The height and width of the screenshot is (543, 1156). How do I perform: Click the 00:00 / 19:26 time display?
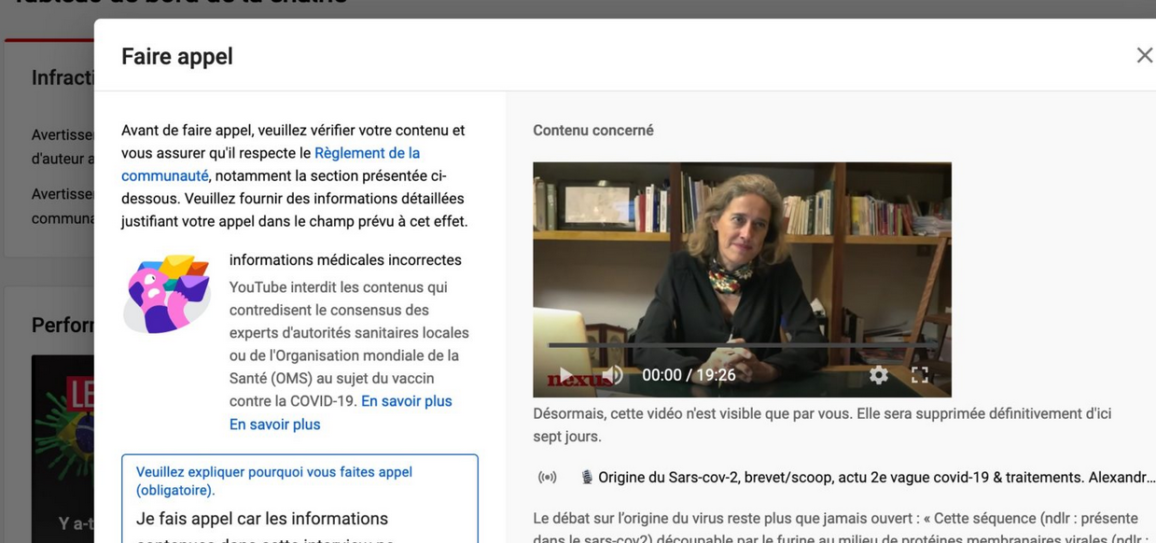point(689,375)
